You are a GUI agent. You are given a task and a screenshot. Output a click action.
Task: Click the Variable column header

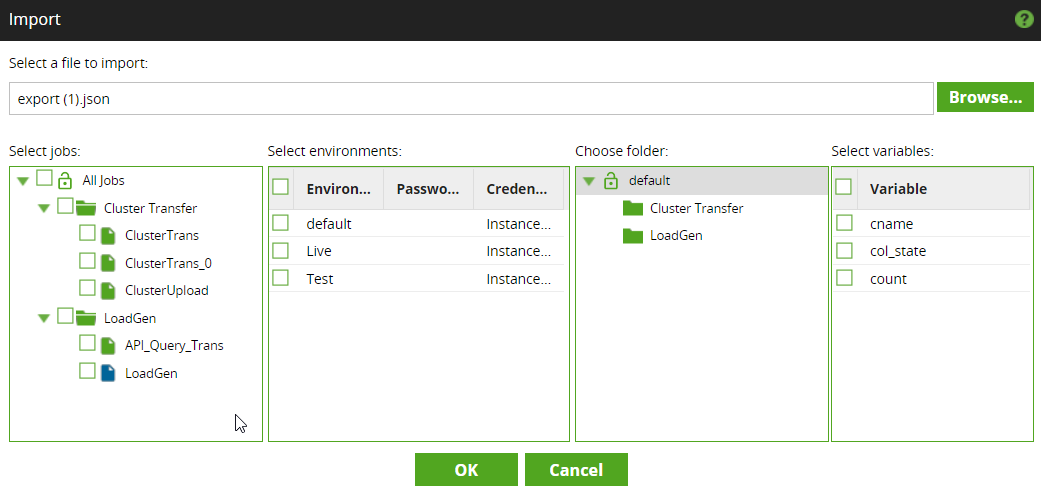click(943, 189)
